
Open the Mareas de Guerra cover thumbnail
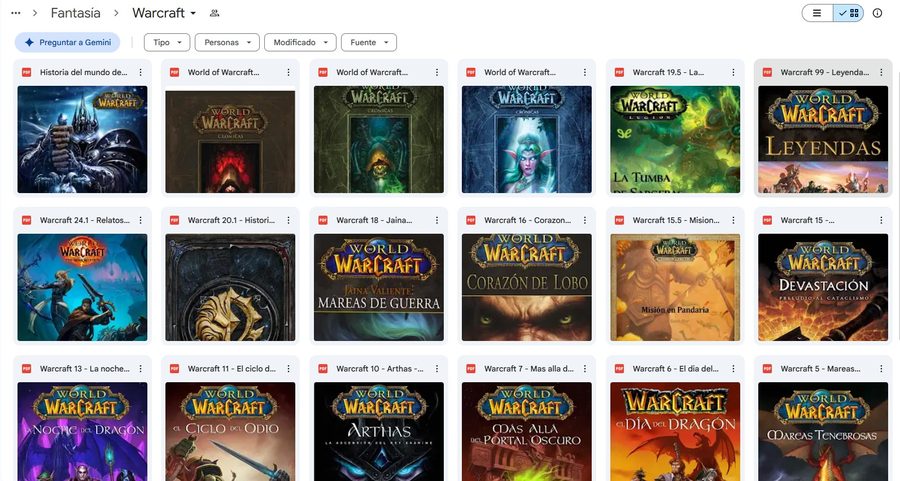coord(378,287)
